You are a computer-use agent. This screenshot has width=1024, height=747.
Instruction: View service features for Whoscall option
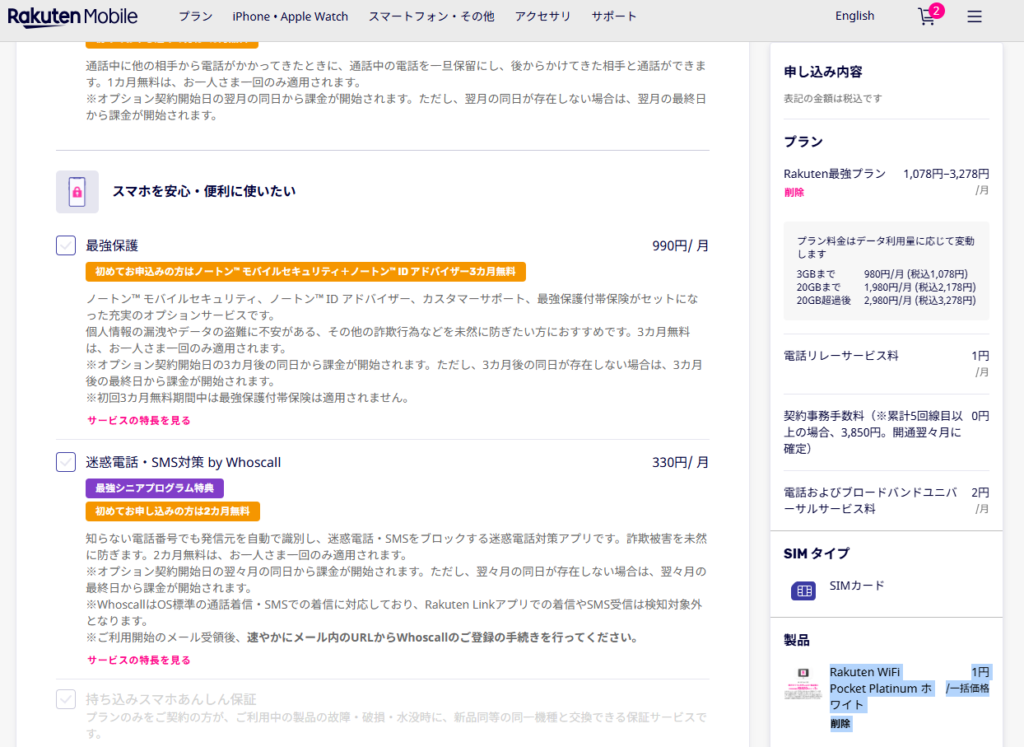[x=138, y=660]
